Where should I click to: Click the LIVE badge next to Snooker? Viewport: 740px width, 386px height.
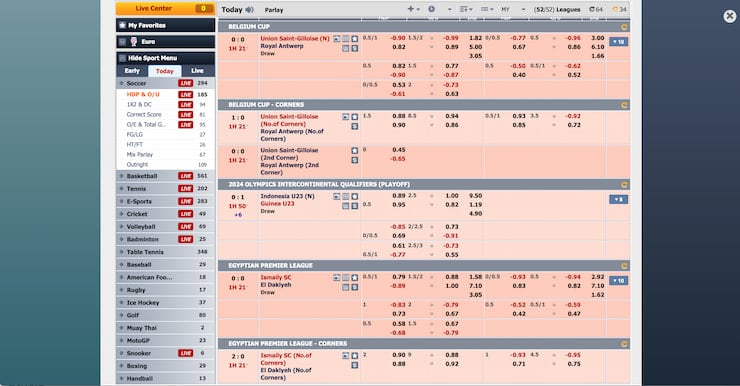(185, 353)
